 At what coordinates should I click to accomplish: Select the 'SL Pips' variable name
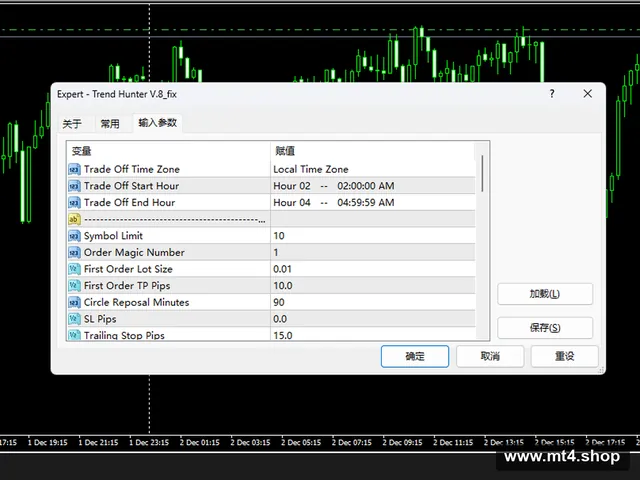(x=100, y=319)
